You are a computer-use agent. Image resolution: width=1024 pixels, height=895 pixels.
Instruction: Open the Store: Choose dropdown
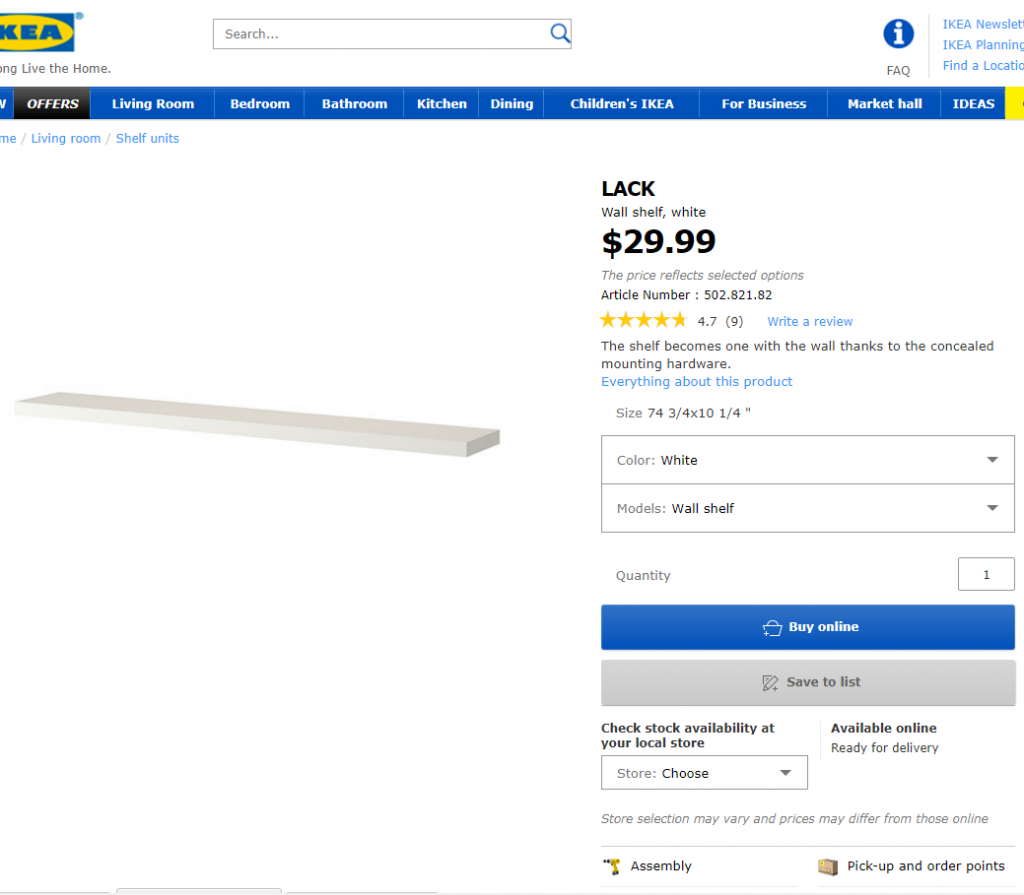pos(703,773)
